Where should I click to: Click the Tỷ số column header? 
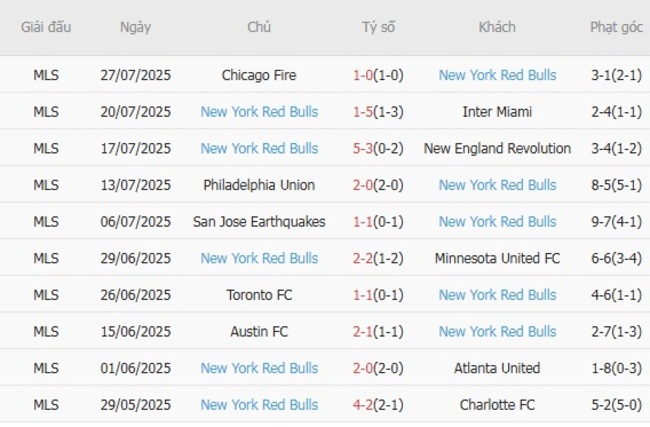[378, 28]
